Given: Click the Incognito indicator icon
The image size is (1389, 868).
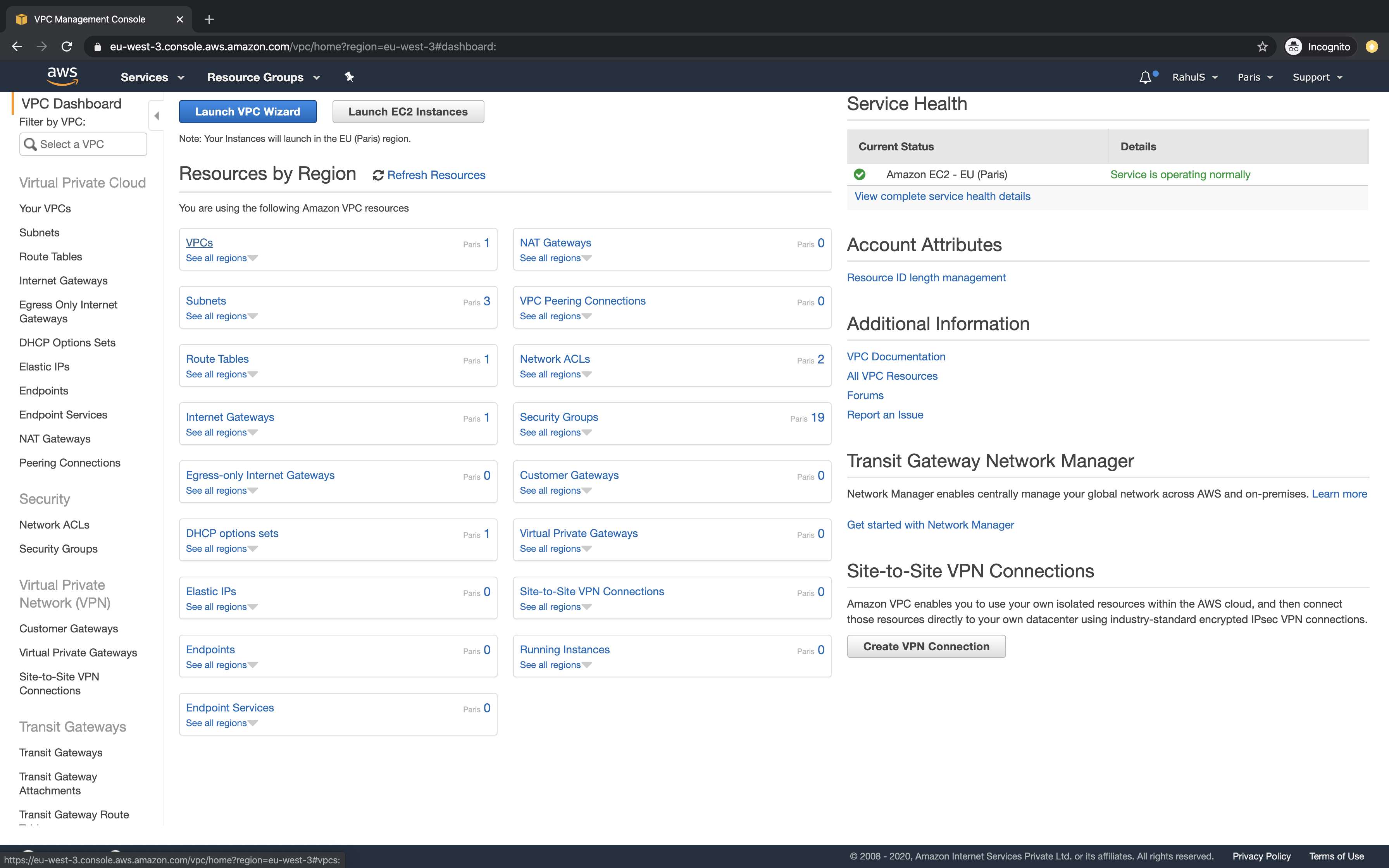Looking at the screenshot, I should (x=1294, y=46).
